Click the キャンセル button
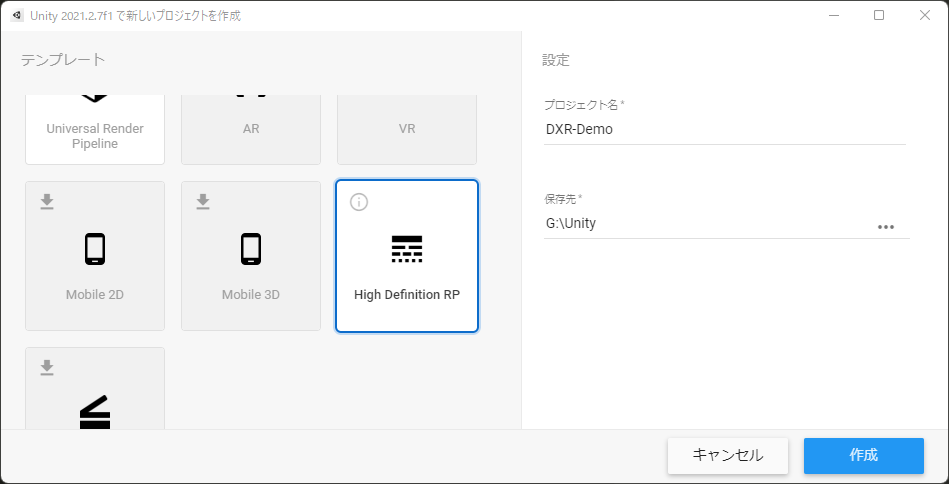 [x=727, y=456]
